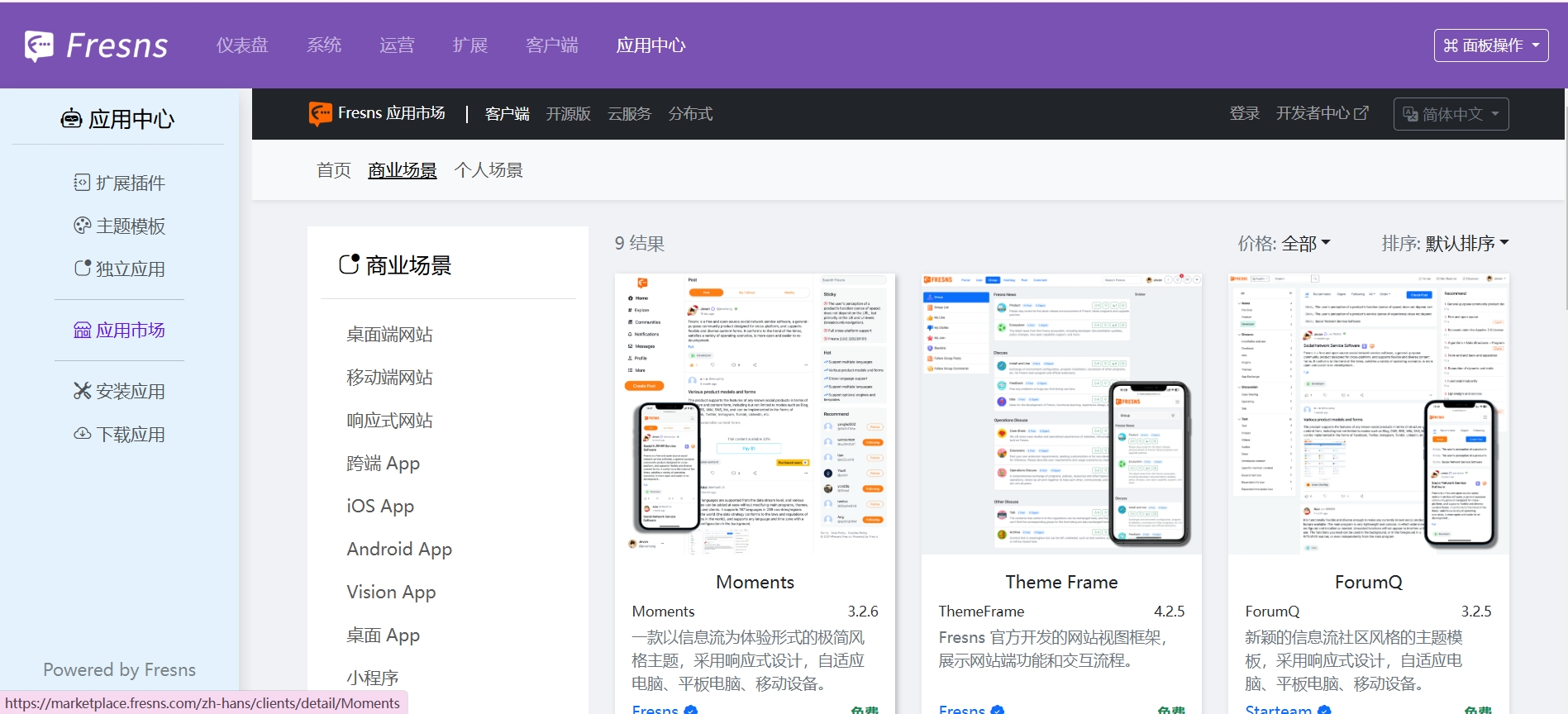
Task: Open 下载应用 cloud download item
Action: pyautogui.click(x=120, y=434)
